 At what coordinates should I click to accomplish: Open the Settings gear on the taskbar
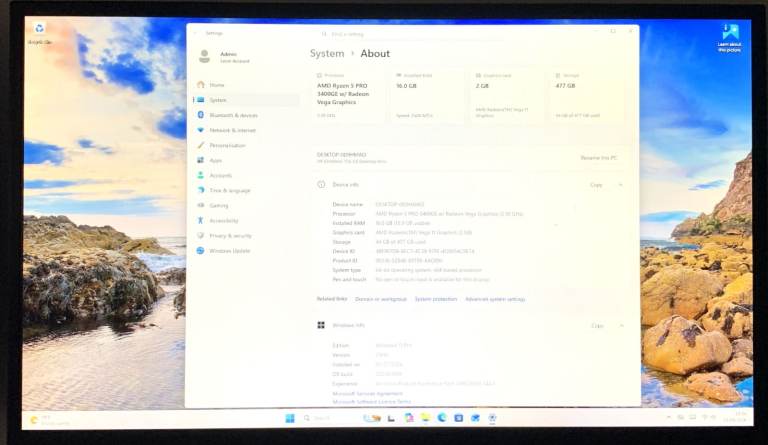tap(492, 418)
